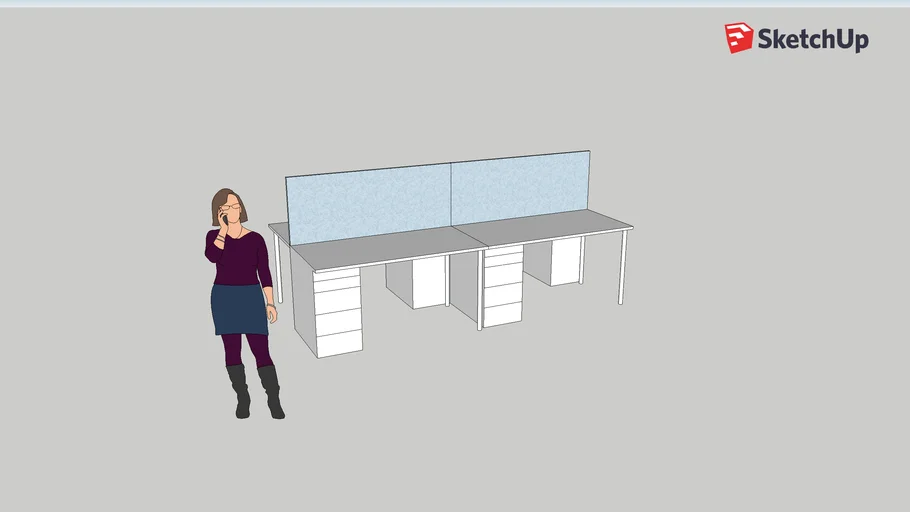Select the white cabinet under right desk
The image size is (910, 512).
point(565,260)
